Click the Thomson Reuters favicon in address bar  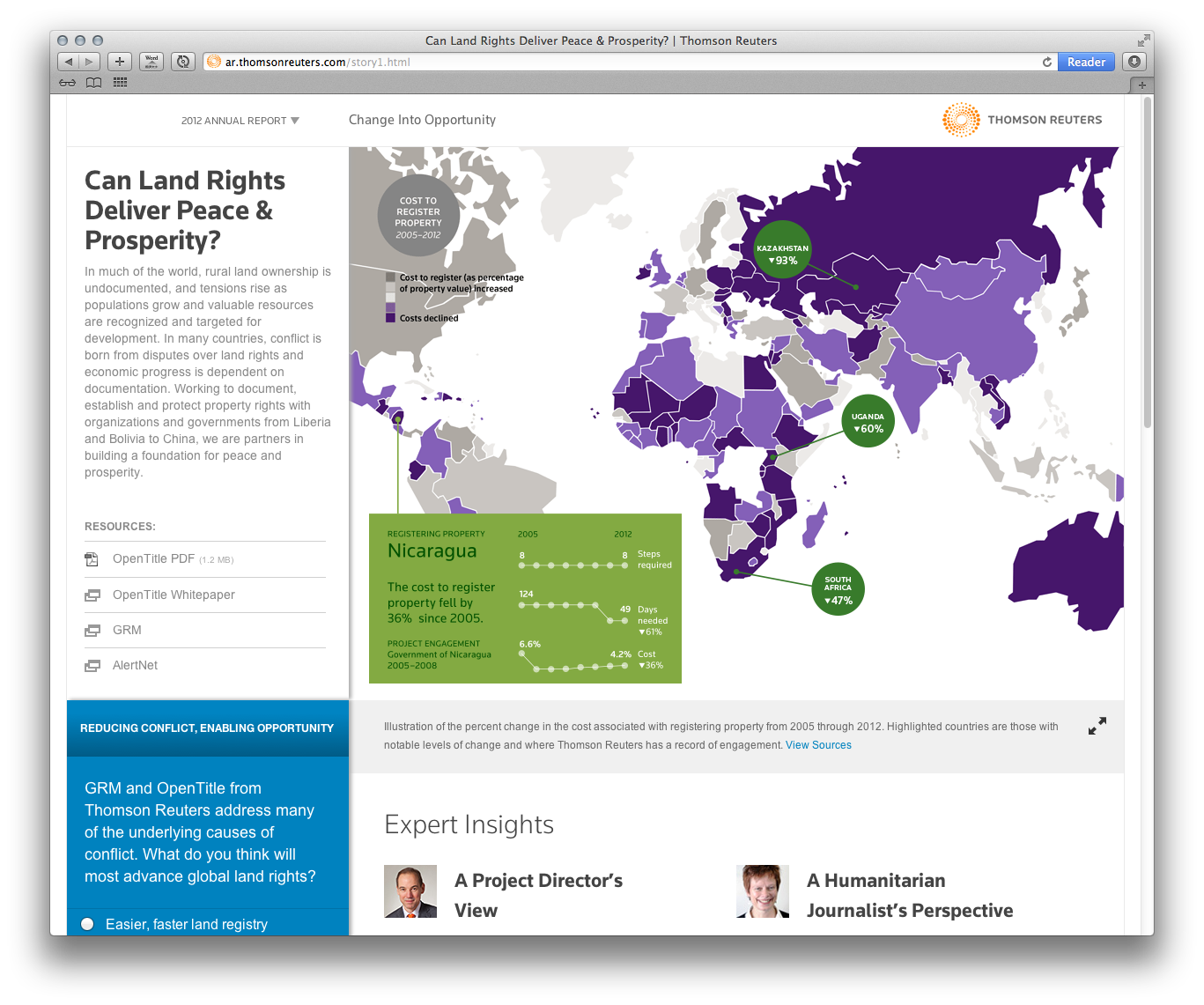coord(214,62)
